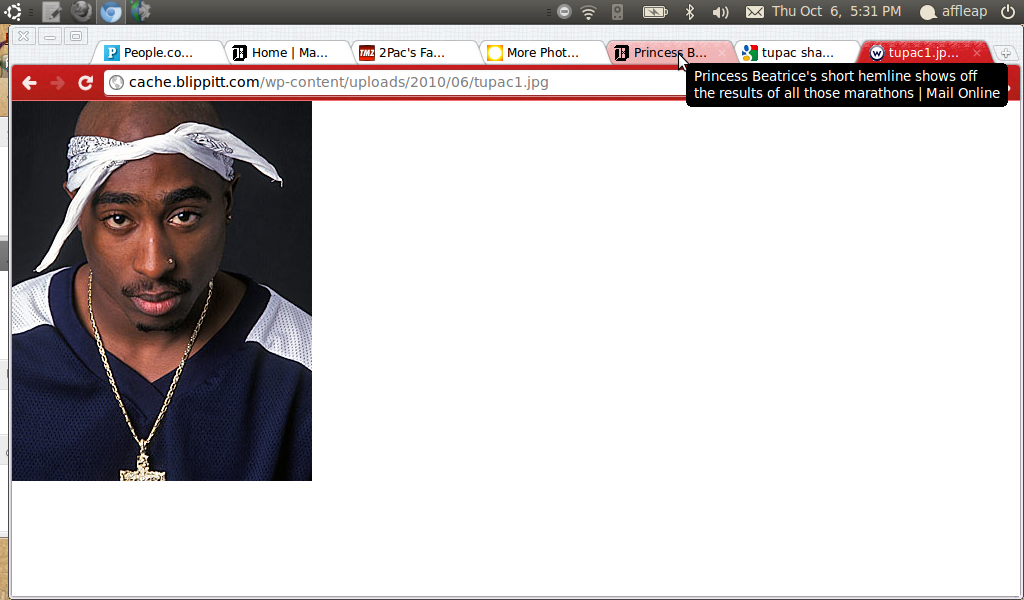Open the affleap user menu
Screen dimensions: 1024x600
953,12
